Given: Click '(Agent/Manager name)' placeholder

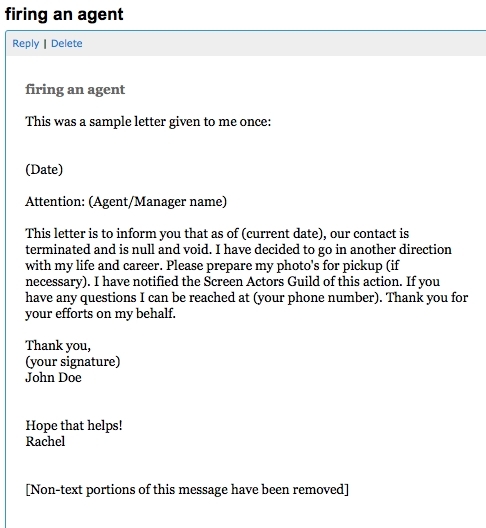Looking at the screenshot, I should [158, 201].
